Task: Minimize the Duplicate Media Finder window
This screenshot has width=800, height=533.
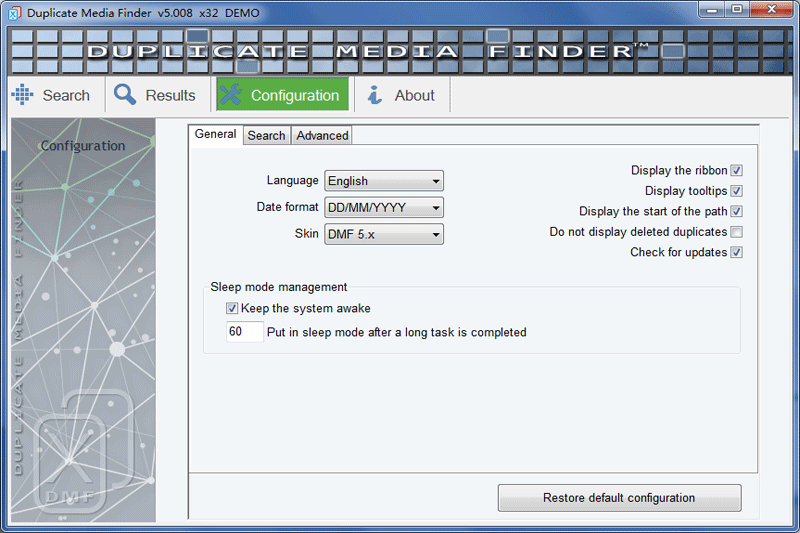Action: (x=712, y=10)
